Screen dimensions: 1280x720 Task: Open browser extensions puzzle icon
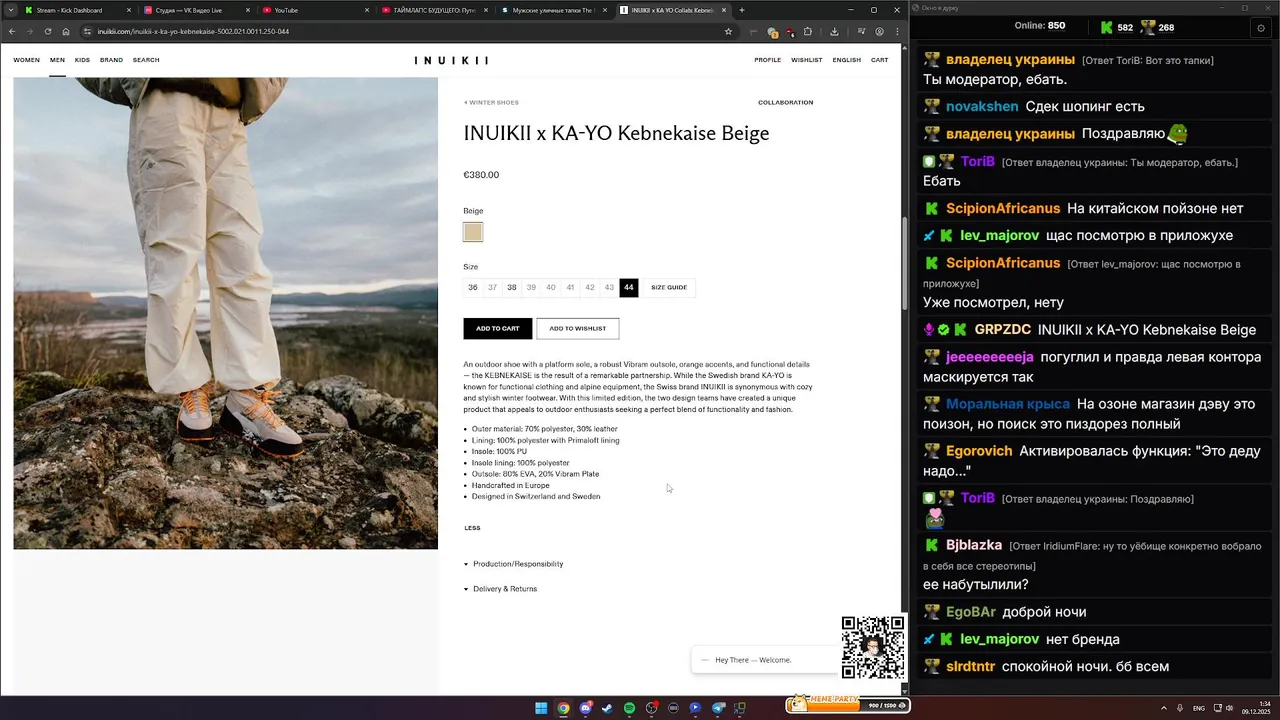pos(808,31)
